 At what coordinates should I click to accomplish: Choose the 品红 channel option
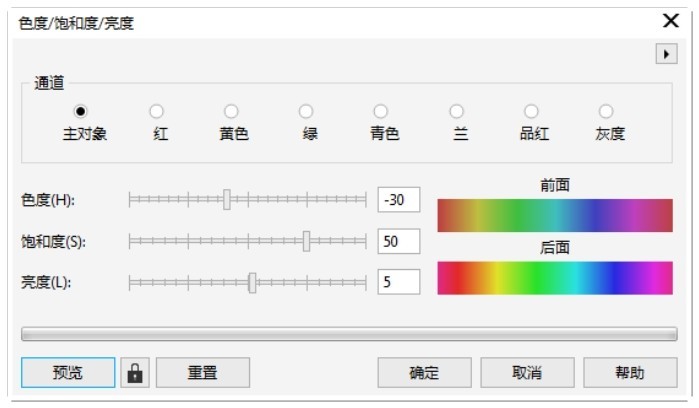point(531,111)
